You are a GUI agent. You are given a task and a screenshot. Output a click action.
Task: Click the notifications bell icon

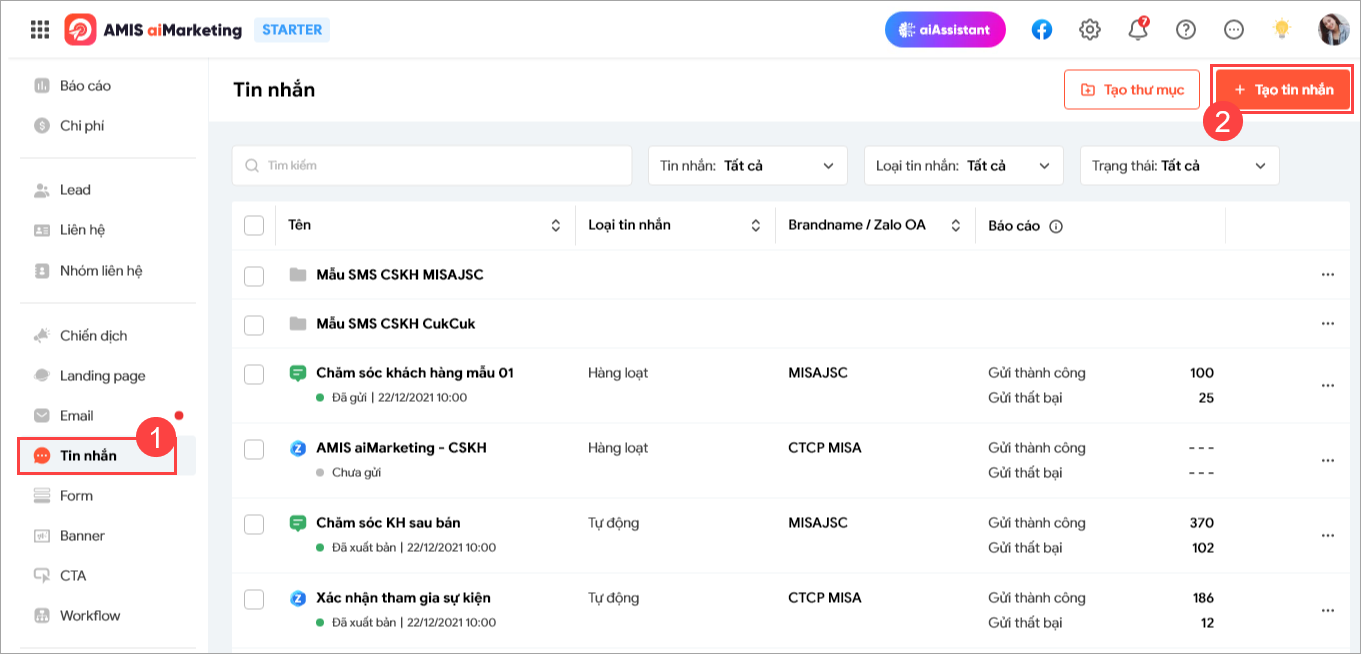coord(1137,29)
